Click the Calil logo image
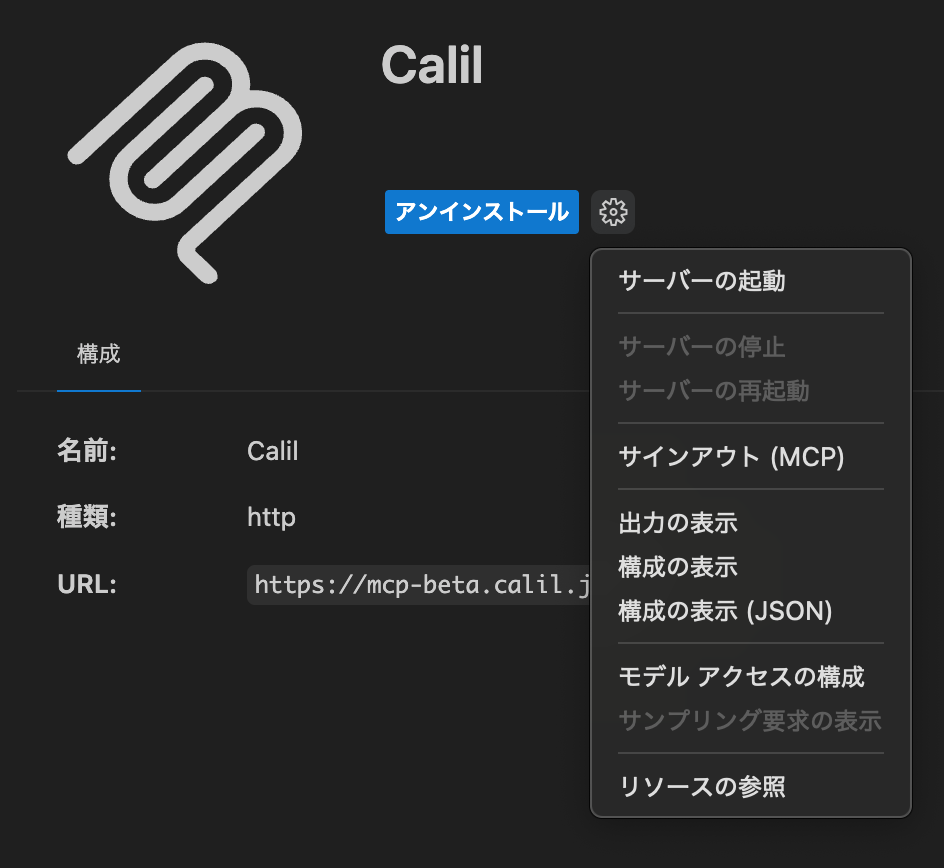 [x=183, y=160]
